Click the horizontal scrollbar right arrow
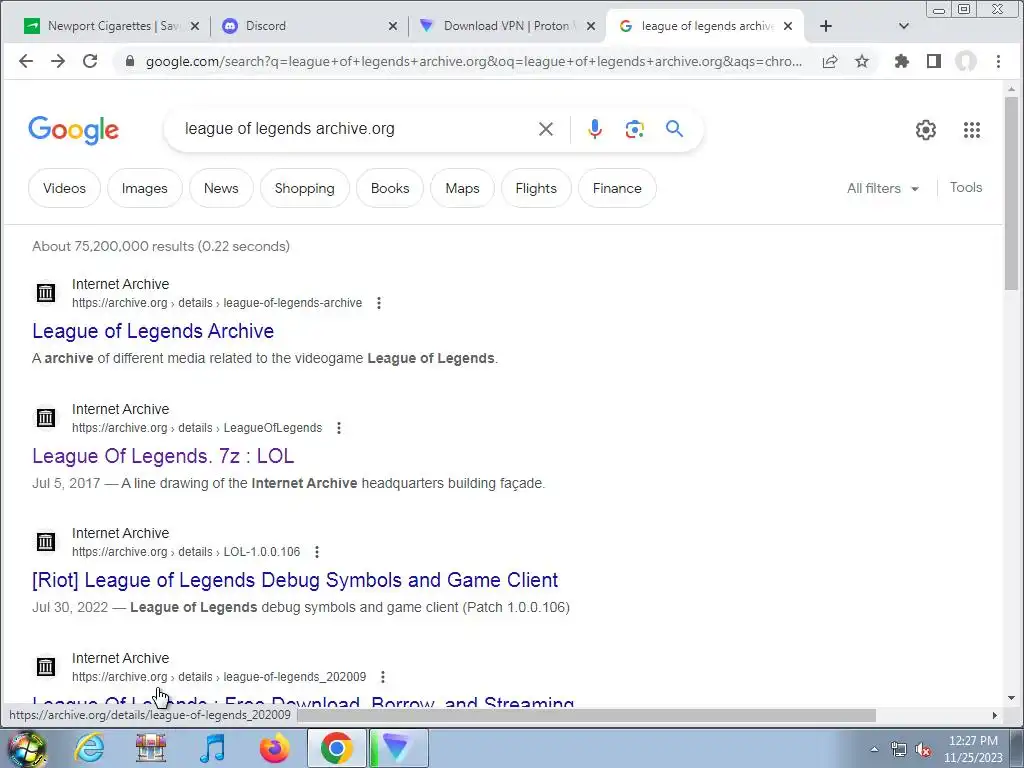 coord(995,715)
